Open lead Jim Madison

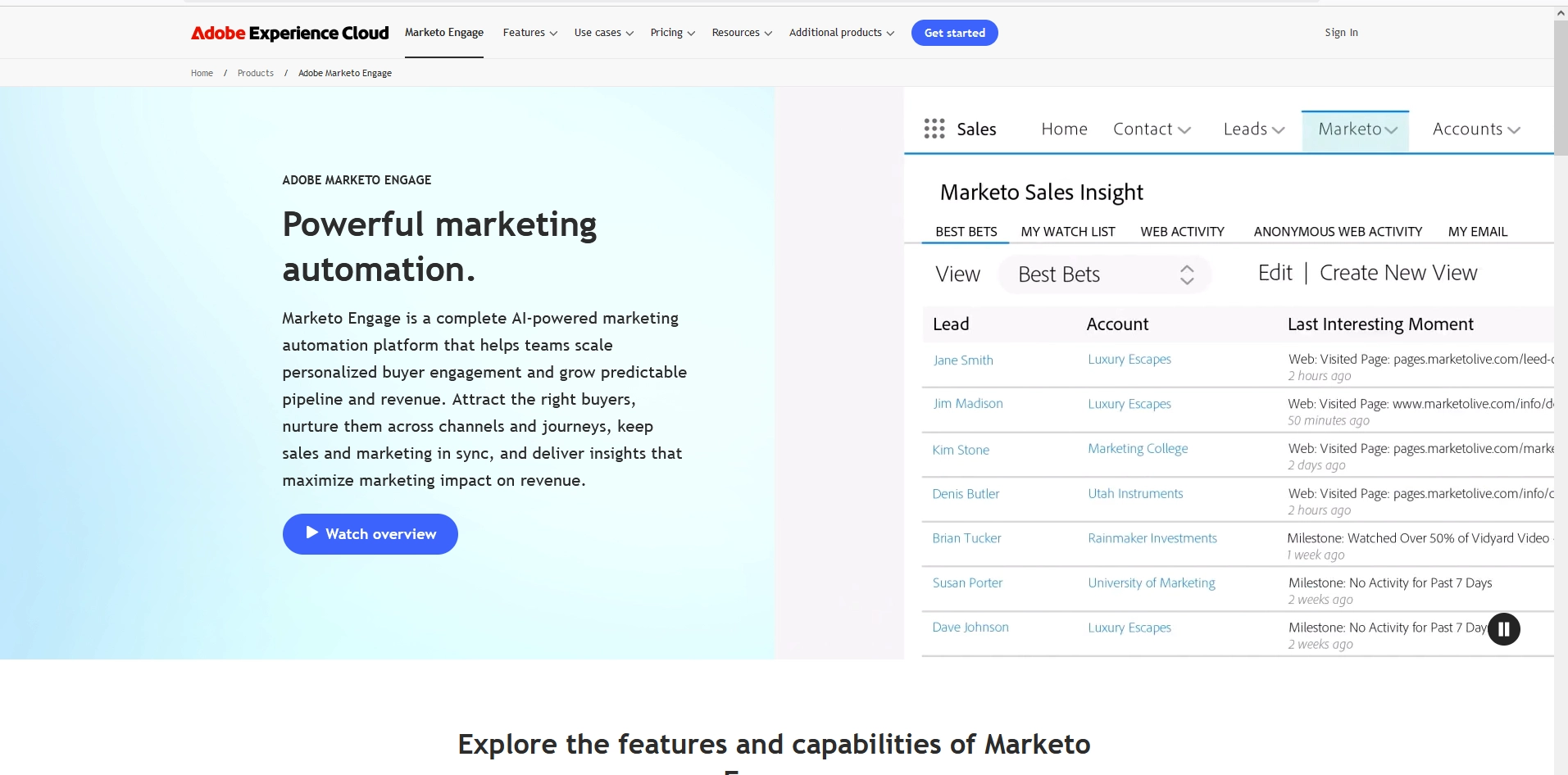[968, 404]
